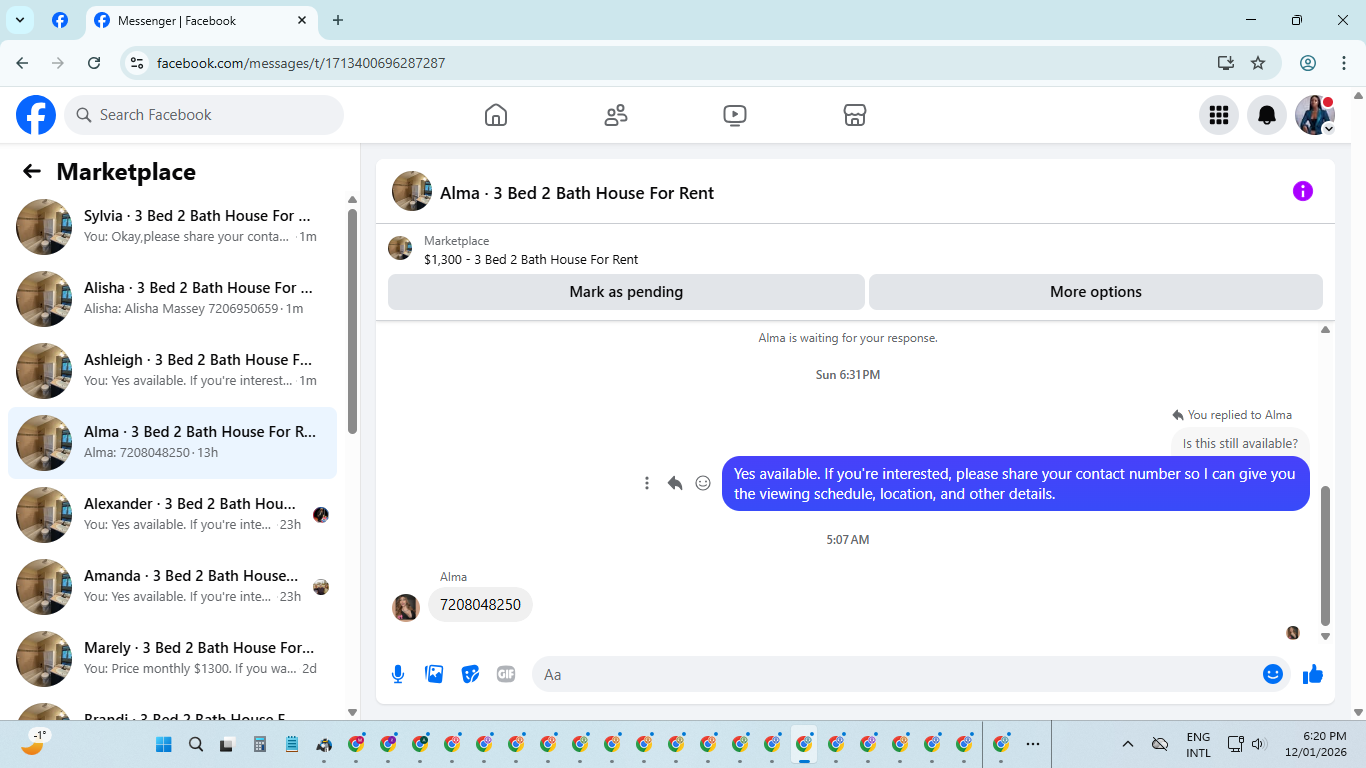The width and height of the screenshot is (1366, 768).
Task: Show hidden system tray icons
Action: click(x=1128, y=744)
